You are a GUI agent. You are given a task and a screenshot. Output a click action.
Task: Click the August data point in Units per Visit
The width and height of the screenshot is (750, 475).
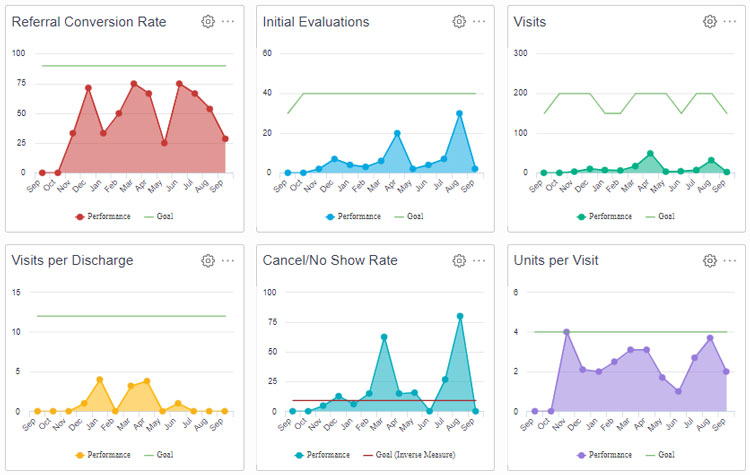point(710,338)
